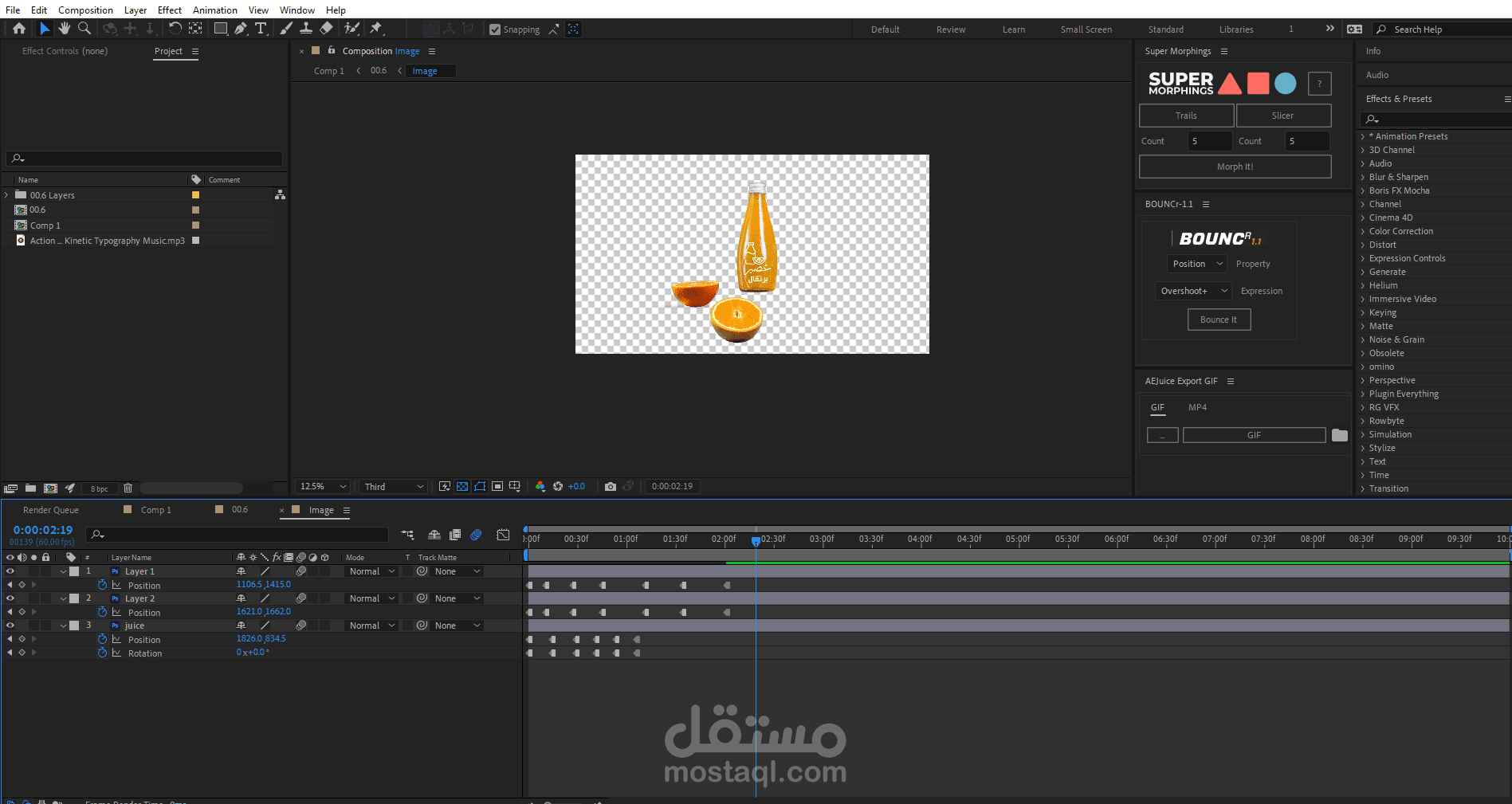The width and height of the screenshot is (1512, 804).
Task: Choose the Selection arrow tool
Action: 45,29
